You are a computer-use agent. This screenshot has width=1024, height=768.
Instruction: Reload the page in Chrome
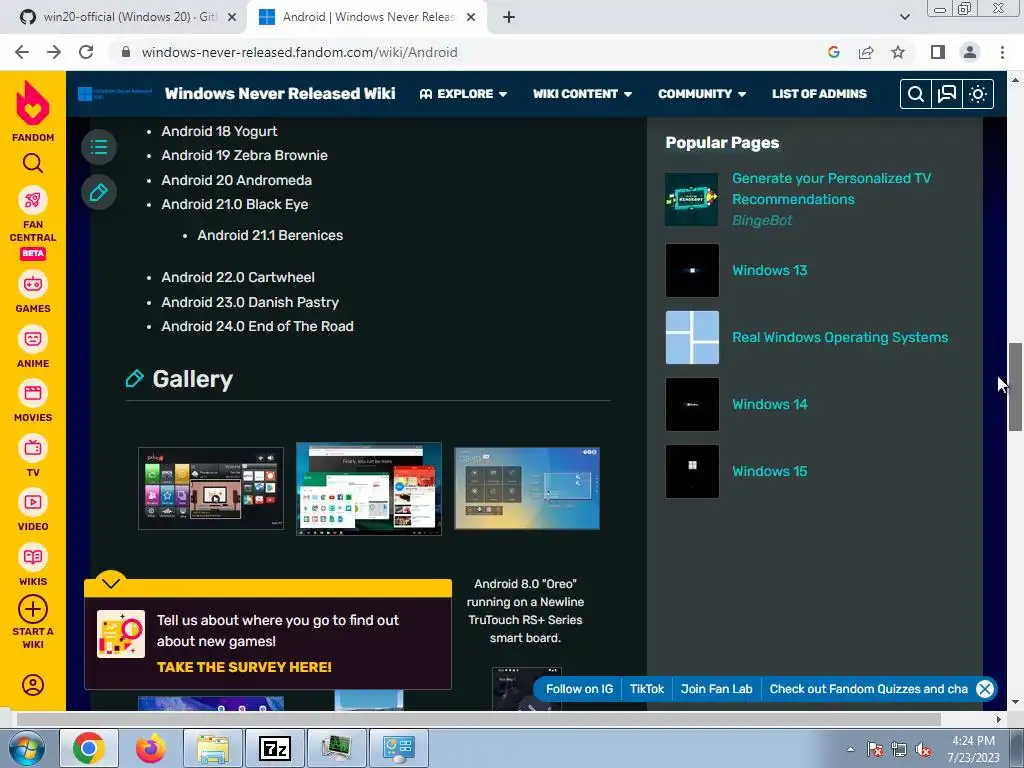click(86, 52)
